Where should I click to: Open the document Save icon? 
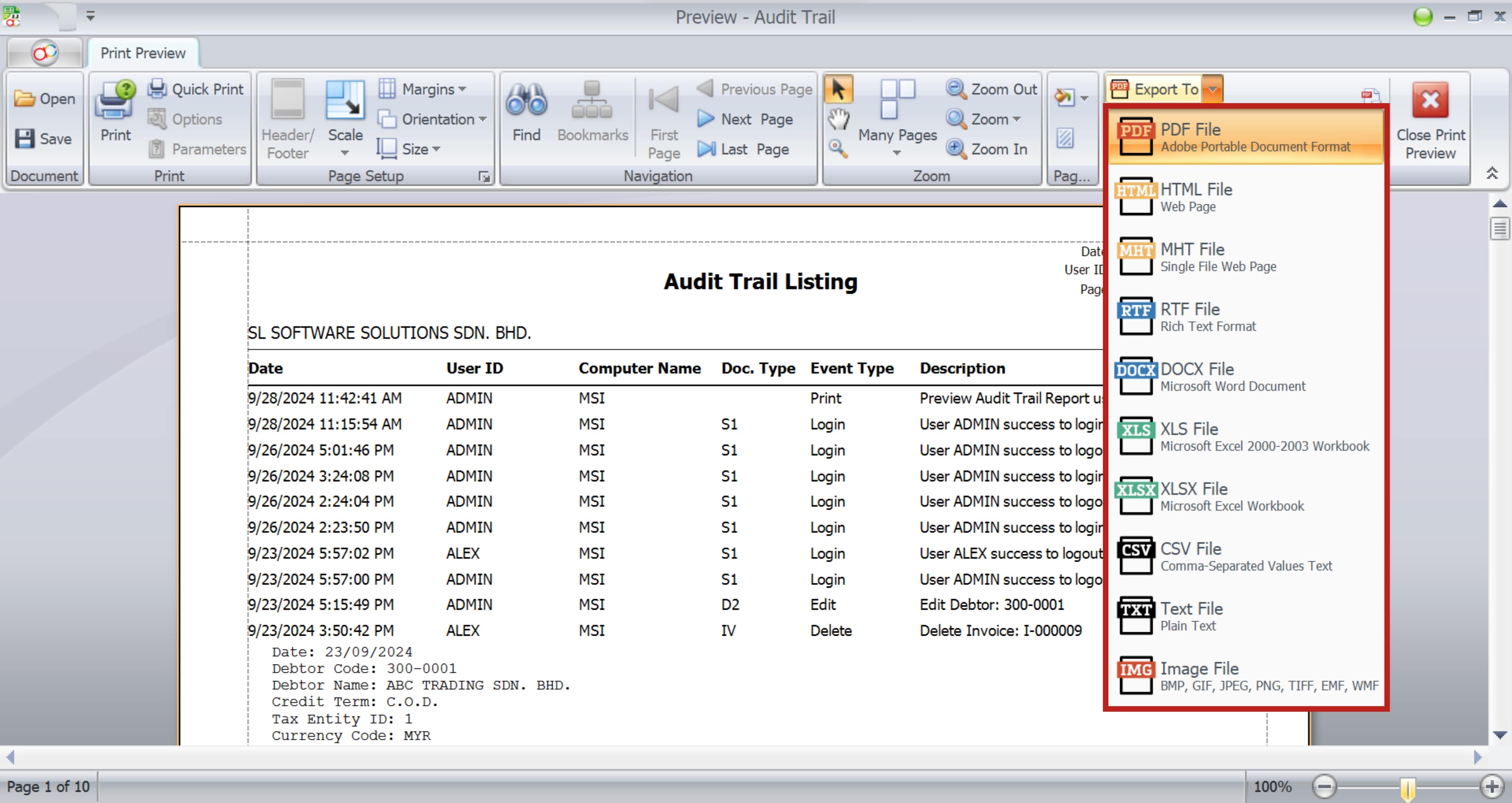point(25,139)
